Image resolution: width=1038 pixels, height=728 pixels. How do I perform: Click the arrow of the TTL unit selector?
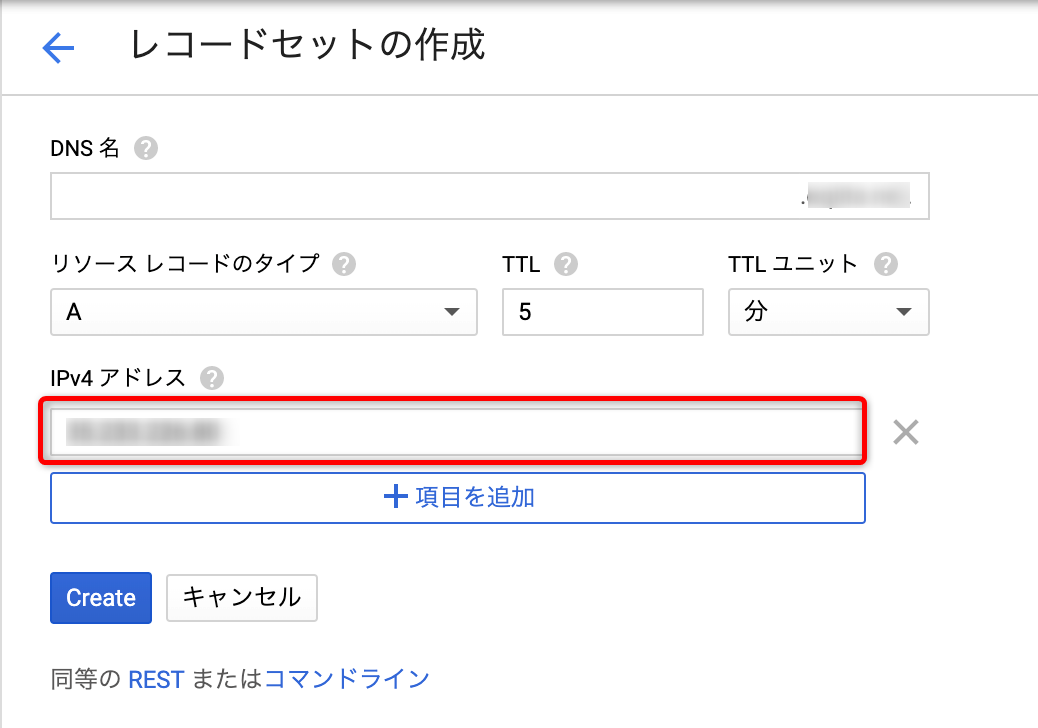[904, 312]
